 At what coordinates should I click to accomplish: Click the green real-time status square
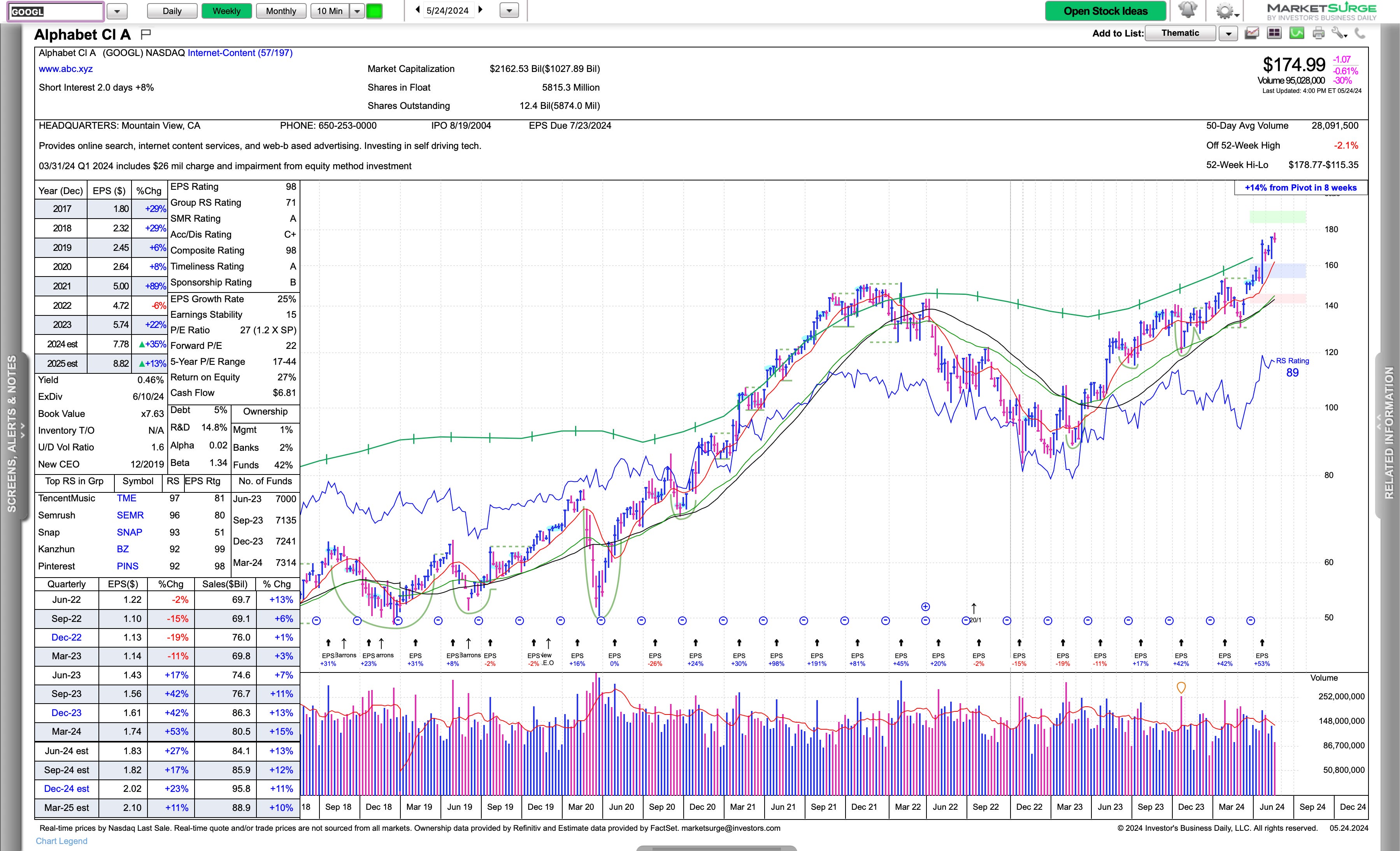click(x=374, y=11)
